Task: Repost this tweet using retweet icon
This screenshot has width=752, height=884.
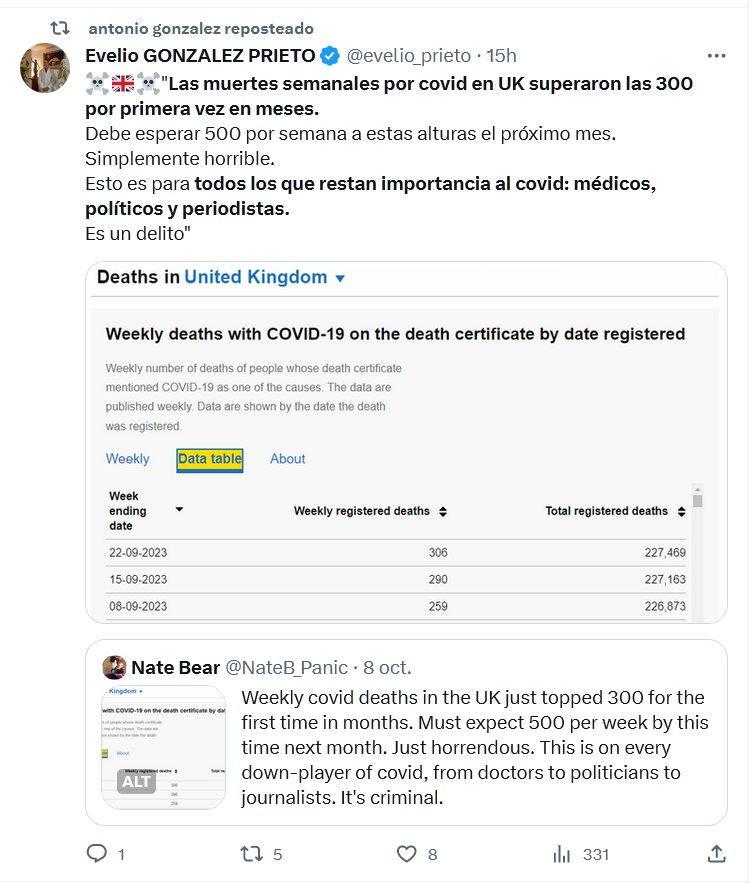Action: pyautogui.click(x=251, y=854)
